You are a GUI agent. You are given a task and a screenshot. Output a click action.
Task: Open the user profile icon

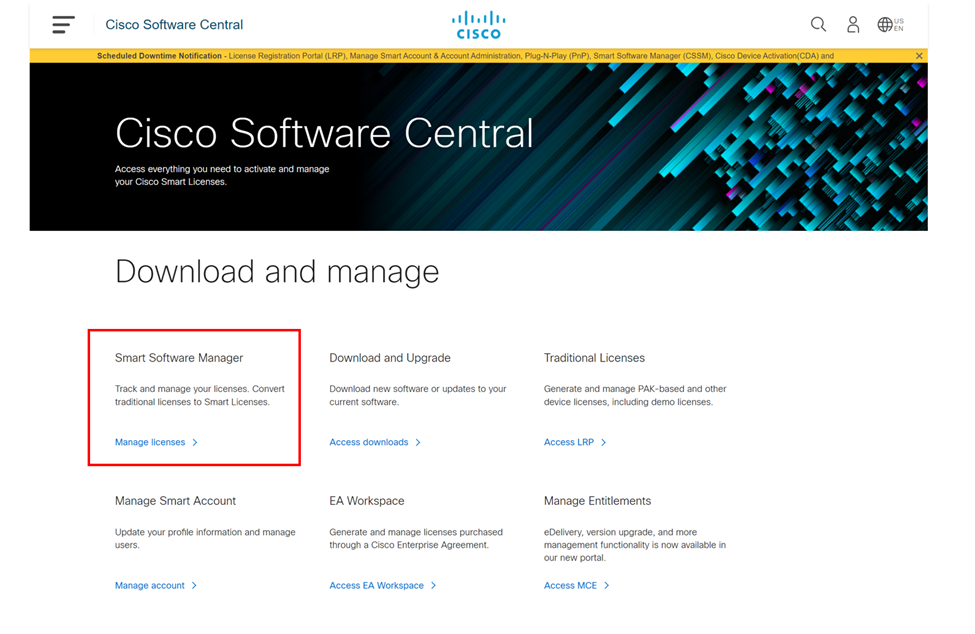point(853,24)
